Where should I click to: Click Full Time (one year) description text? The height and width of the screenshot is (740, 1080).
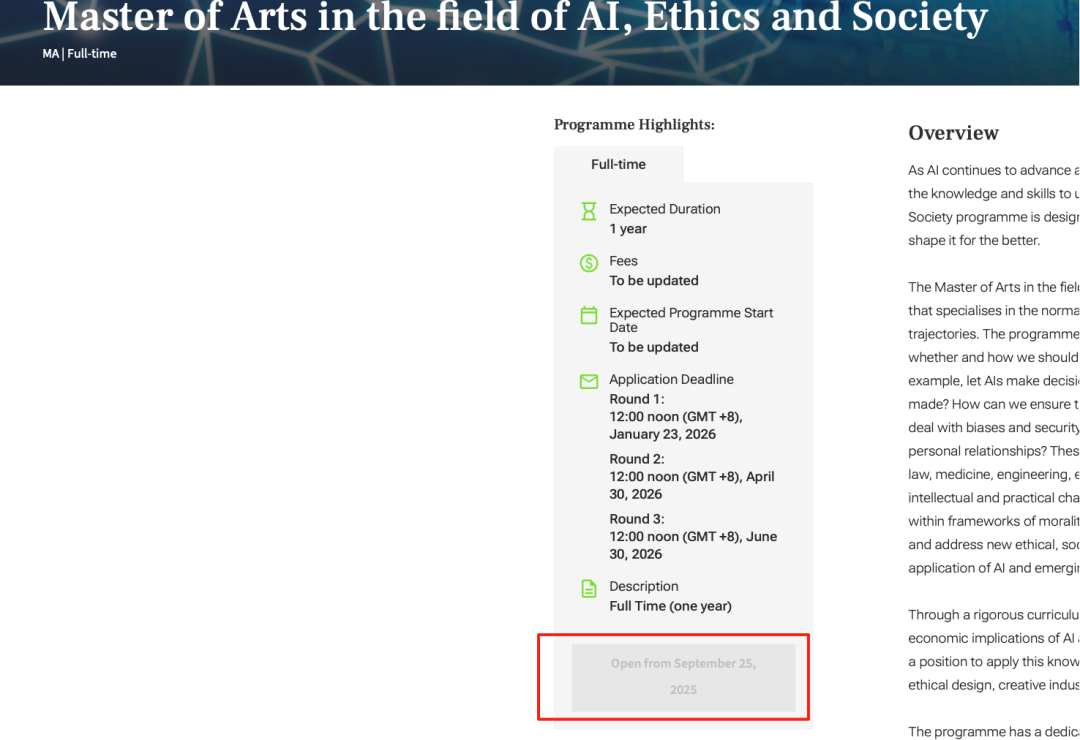(x=670, y=606)
